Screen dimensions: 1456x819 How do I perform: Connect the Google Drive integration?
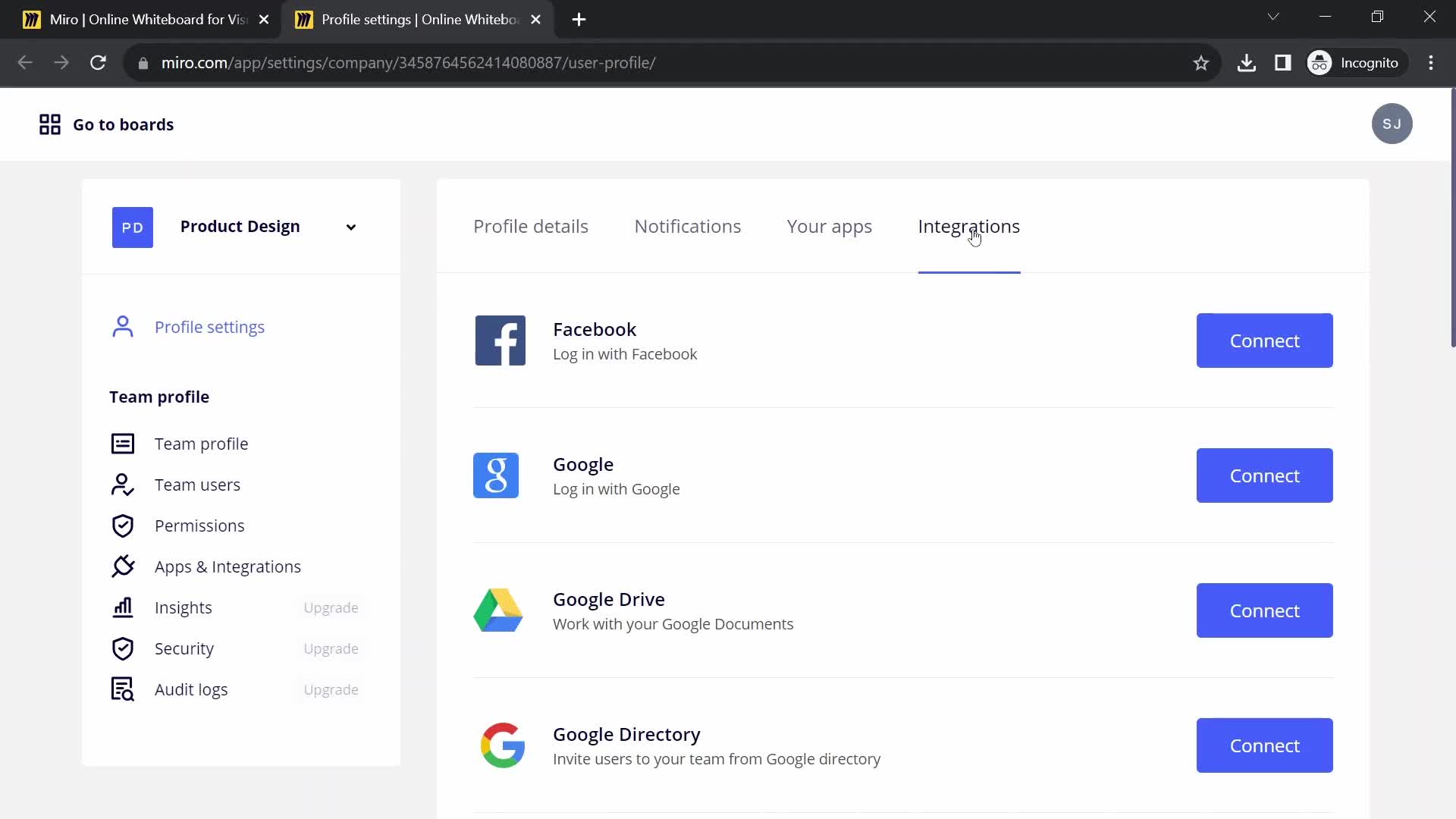1264,610
